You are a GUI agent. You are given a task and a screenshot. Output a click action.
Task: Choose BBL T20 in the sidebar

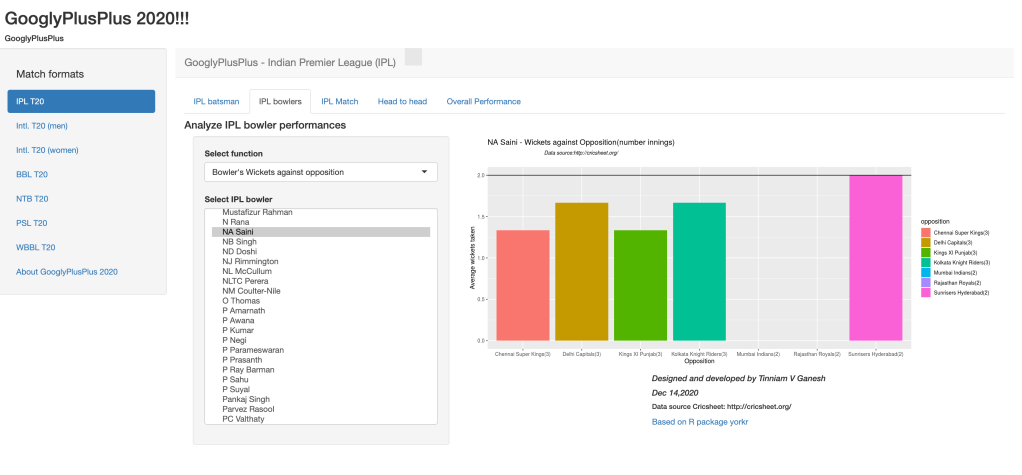point(32,174)
